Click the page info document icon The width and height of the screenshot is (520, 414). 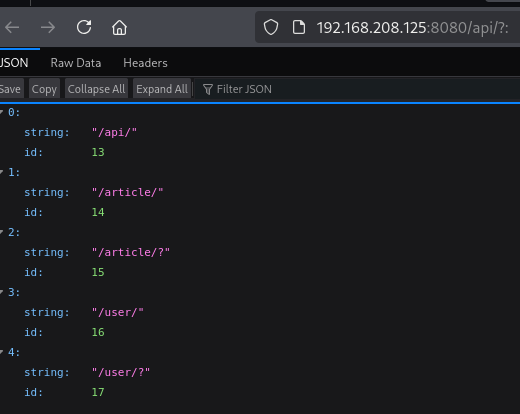click(x=299, y=27)
